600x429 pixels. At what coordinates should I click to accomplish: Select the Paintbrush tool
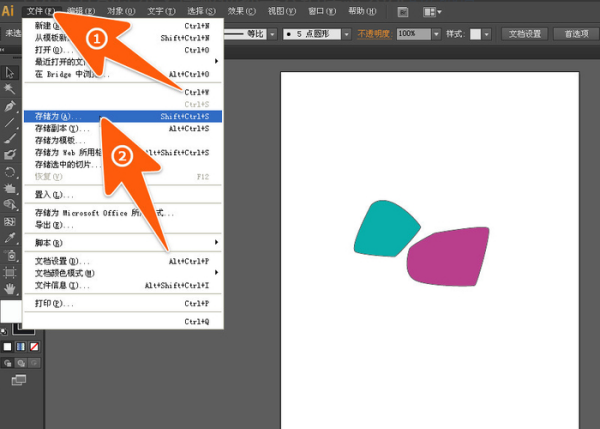(x=10, y=139)
